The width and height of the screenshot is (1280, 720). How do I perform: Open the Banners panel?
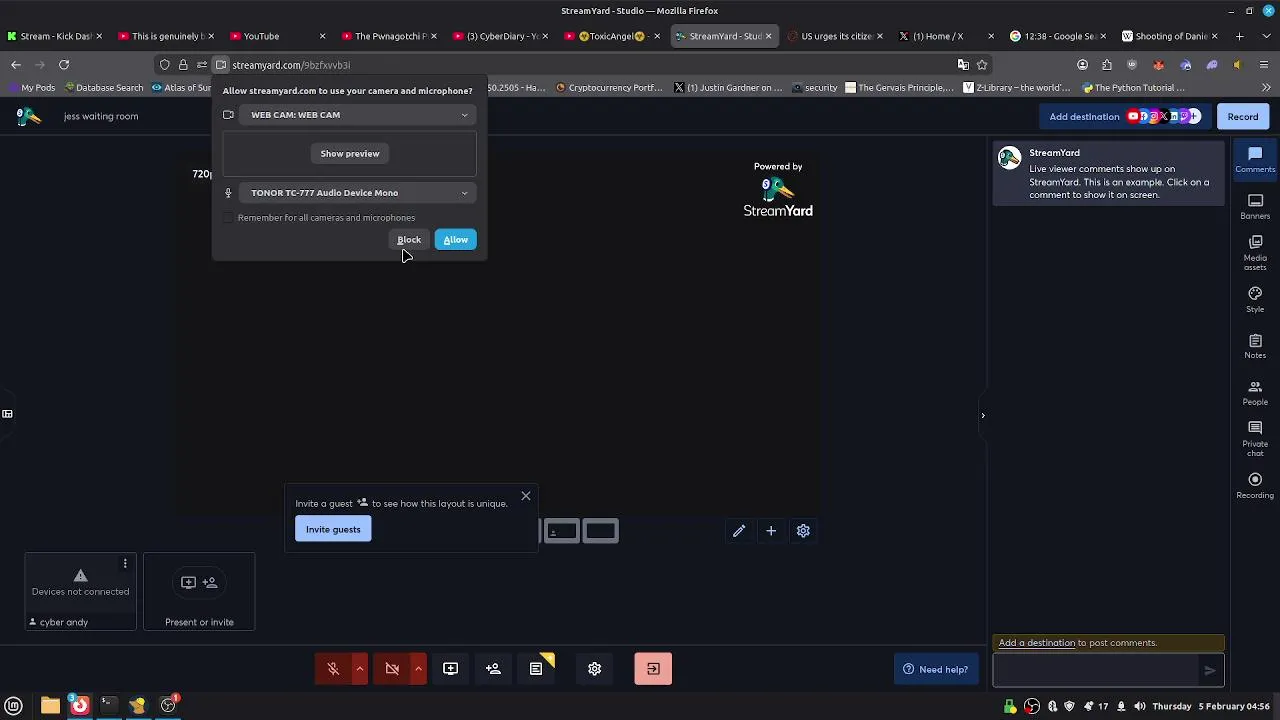click(x=1255, y=206)
